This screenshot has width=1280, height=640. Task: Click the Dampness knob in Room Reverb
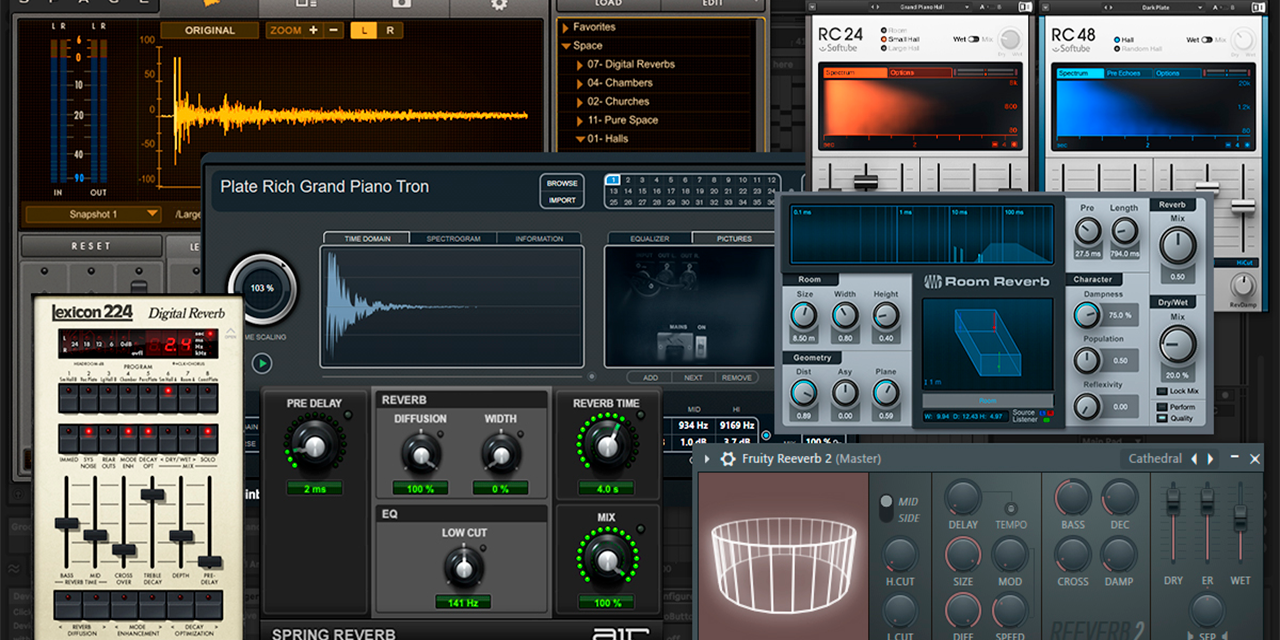pyautogui.click(x=1087, y=316)
